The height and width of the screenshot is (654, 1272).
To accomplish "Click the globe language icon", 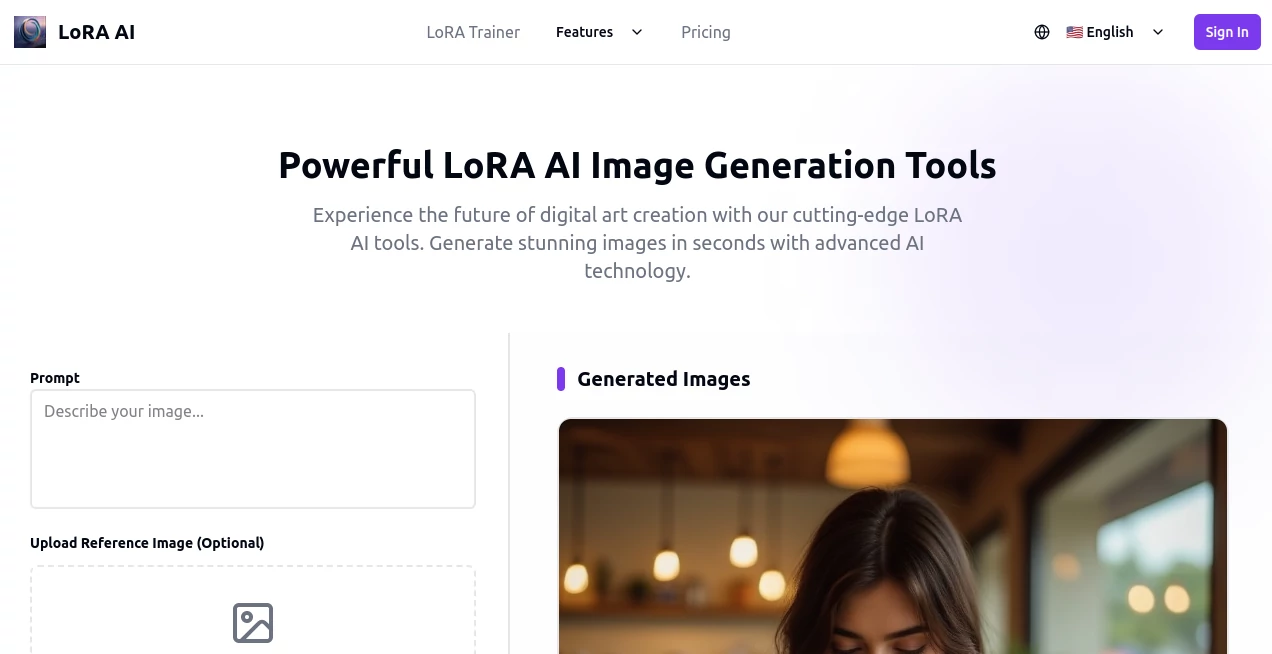I will [1042, 32].
